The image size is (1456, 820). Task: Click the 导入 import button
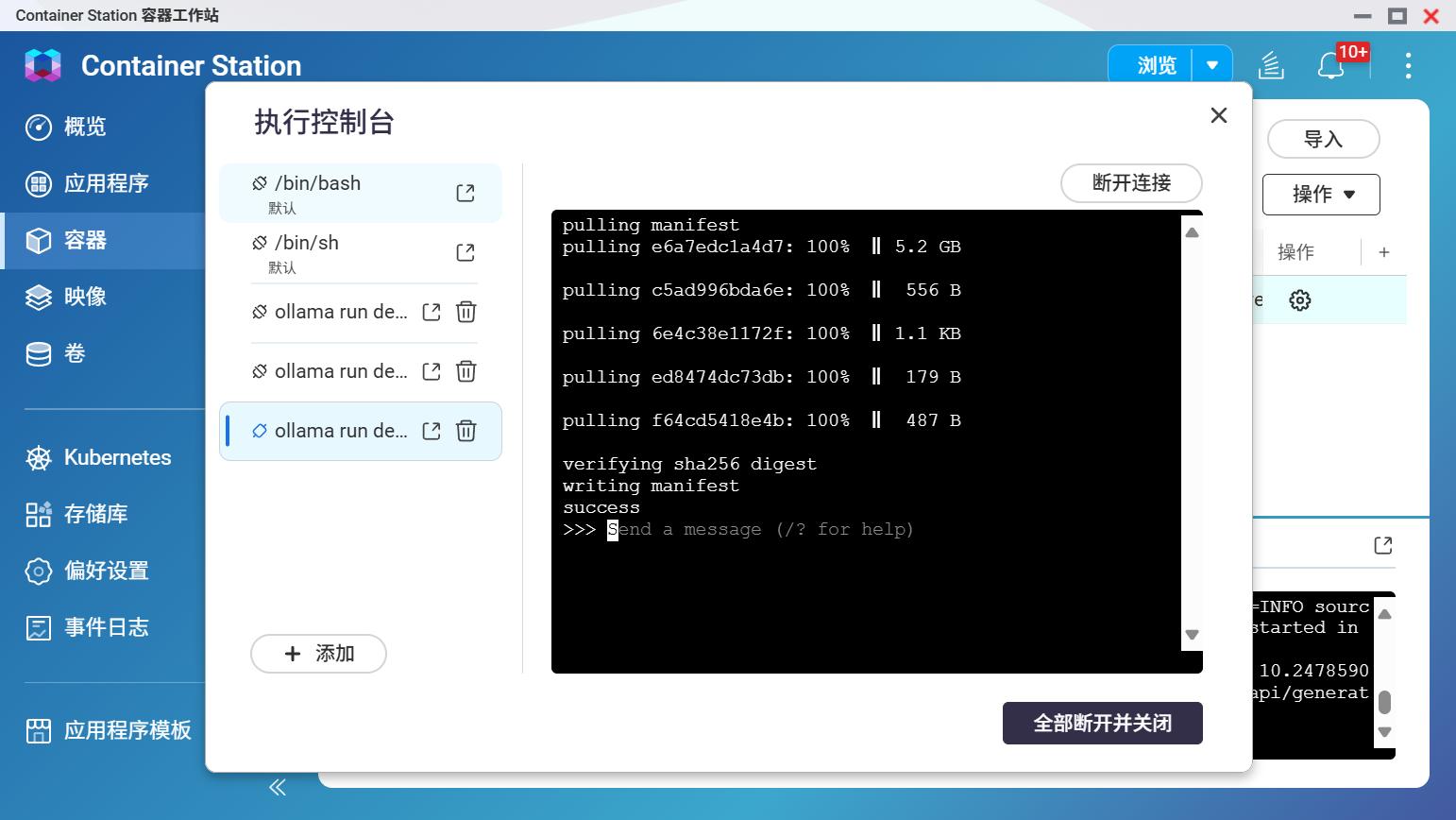(1323, 140)
